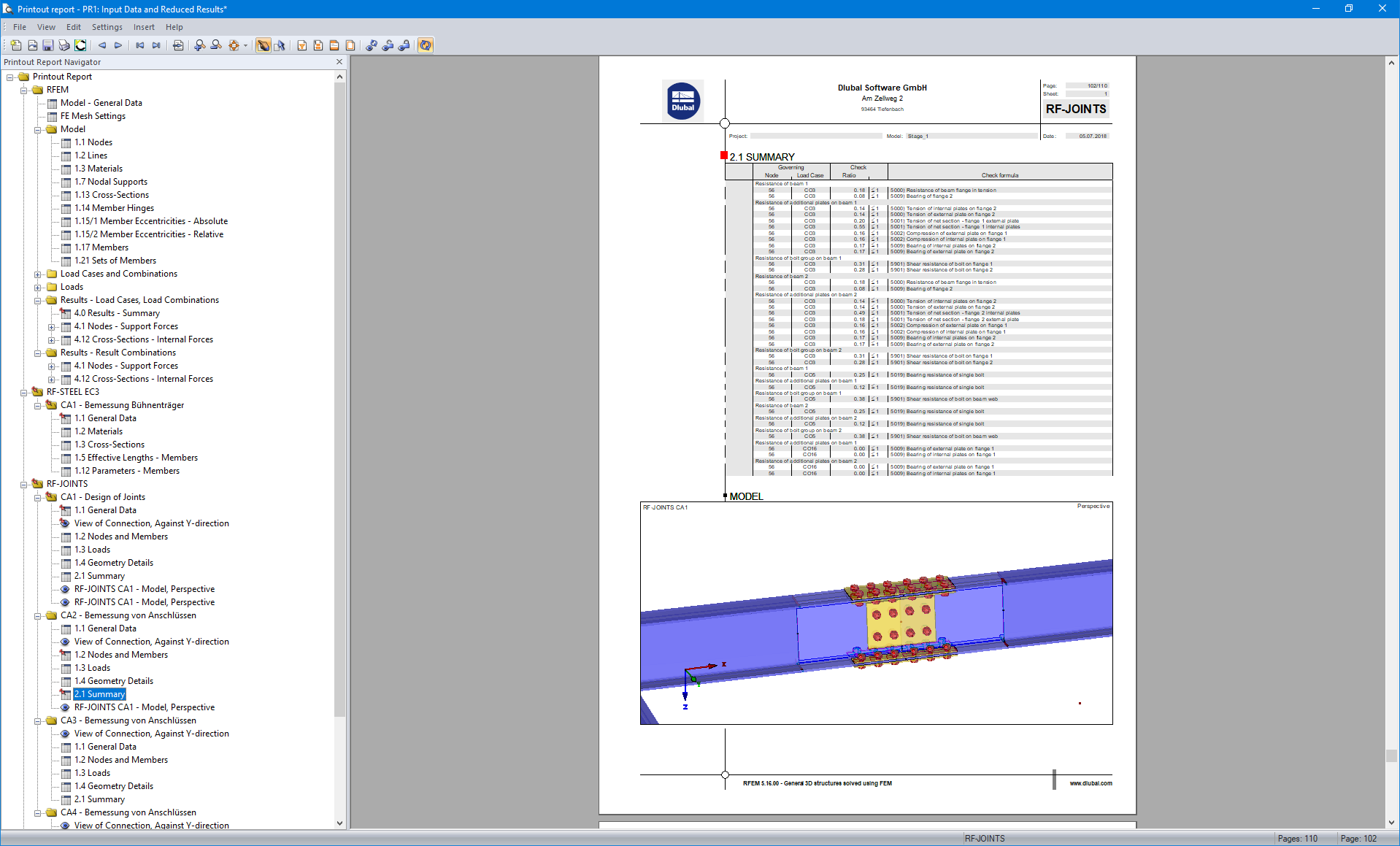Collapse the Model folder in navigator
Image resolution: width=1400 pixels, height=846 pixels.
point(38,129)
